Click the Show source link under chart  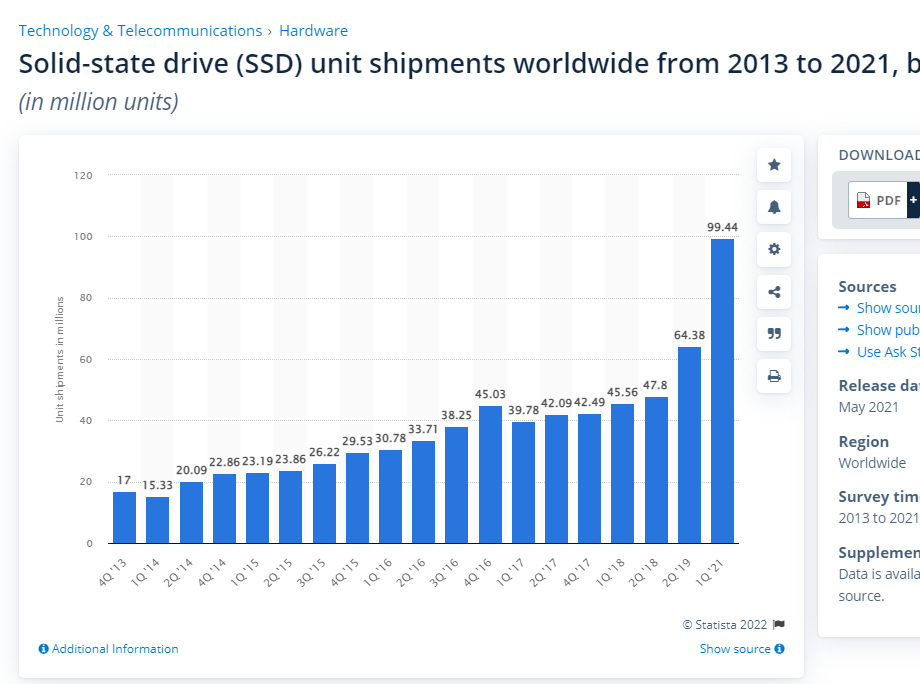tap(735, 649)
